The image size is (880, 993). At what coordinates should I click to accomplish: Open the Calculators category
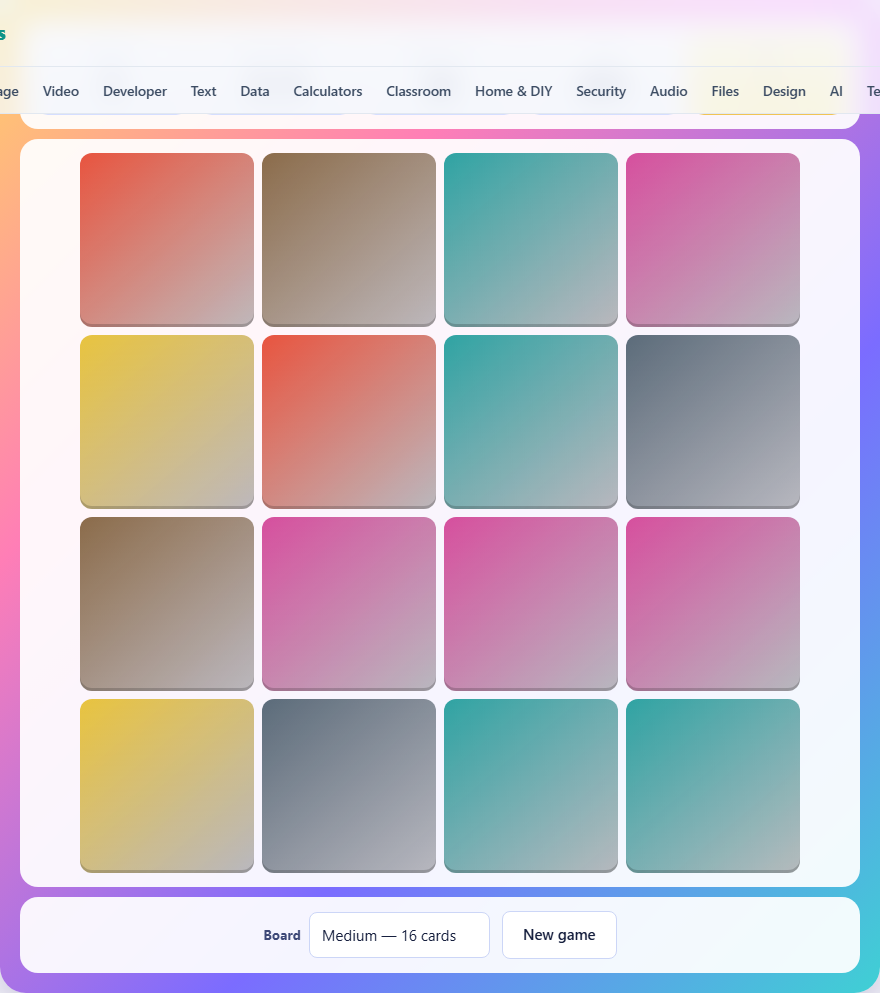tap(327, 91)
